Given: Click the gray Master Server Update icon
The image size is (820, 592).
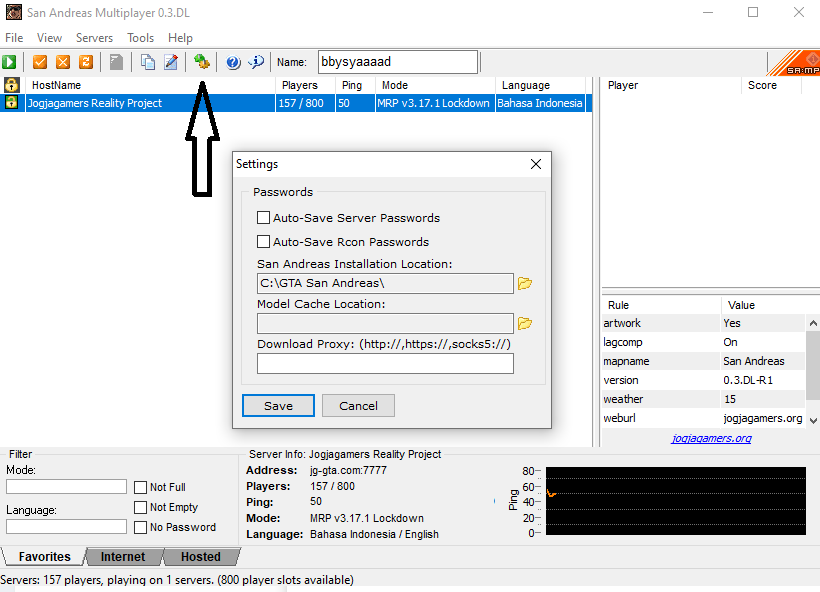Looking at the screenshot, I should 116,62.
